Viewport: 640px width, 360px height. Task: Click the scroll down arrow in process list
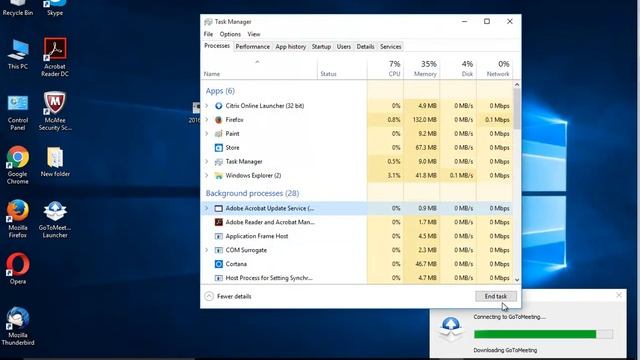pyautogui.click(x=517, y=280)
